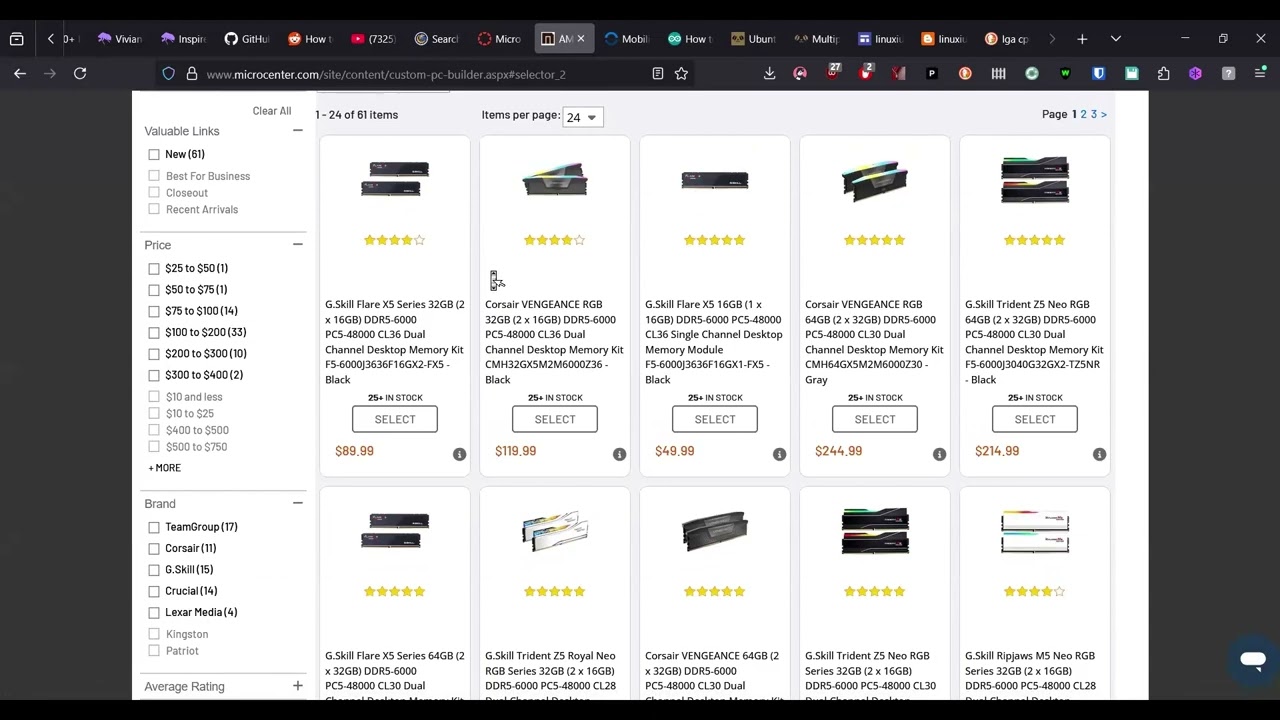Bookmark this page with star icon
Viewport: 1280px width, 720px height.
681,73
